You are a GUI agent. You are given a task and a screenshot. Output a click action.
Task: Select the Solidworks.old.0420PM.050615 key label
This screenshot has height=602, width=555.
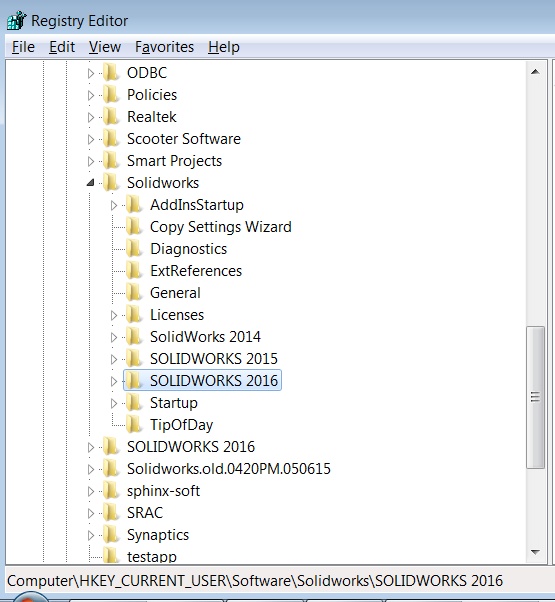[x=229, y=469]
